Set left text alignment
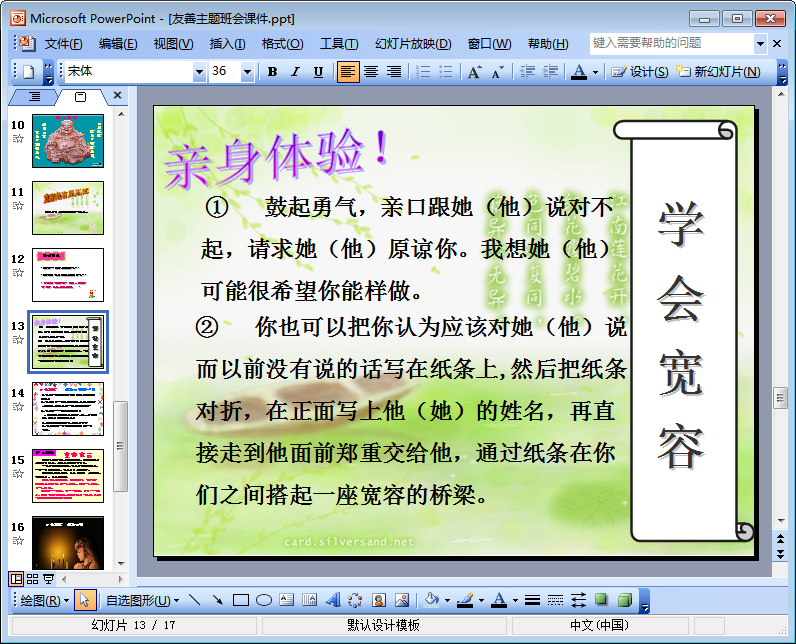 (x=348, y=72)
